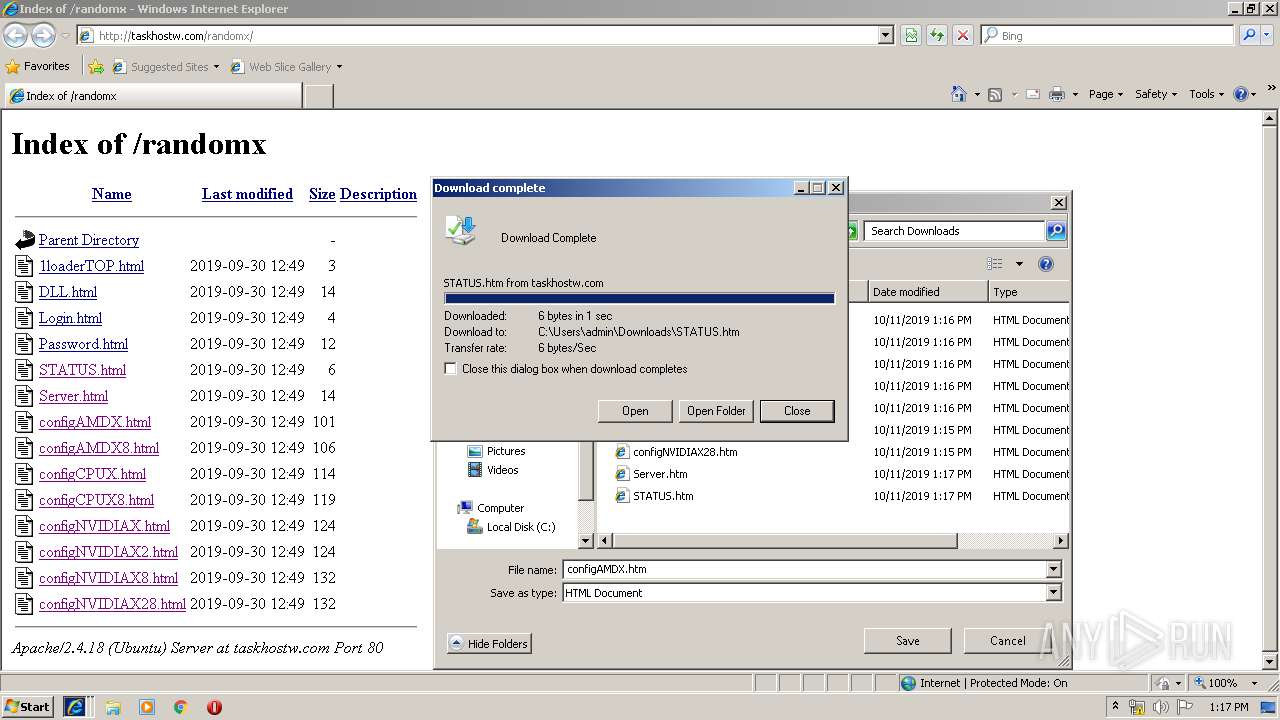The width and height of the screenshot is (1280, 720).
Task: Open the Home button dropdown arrow
Action: [977, 95]
